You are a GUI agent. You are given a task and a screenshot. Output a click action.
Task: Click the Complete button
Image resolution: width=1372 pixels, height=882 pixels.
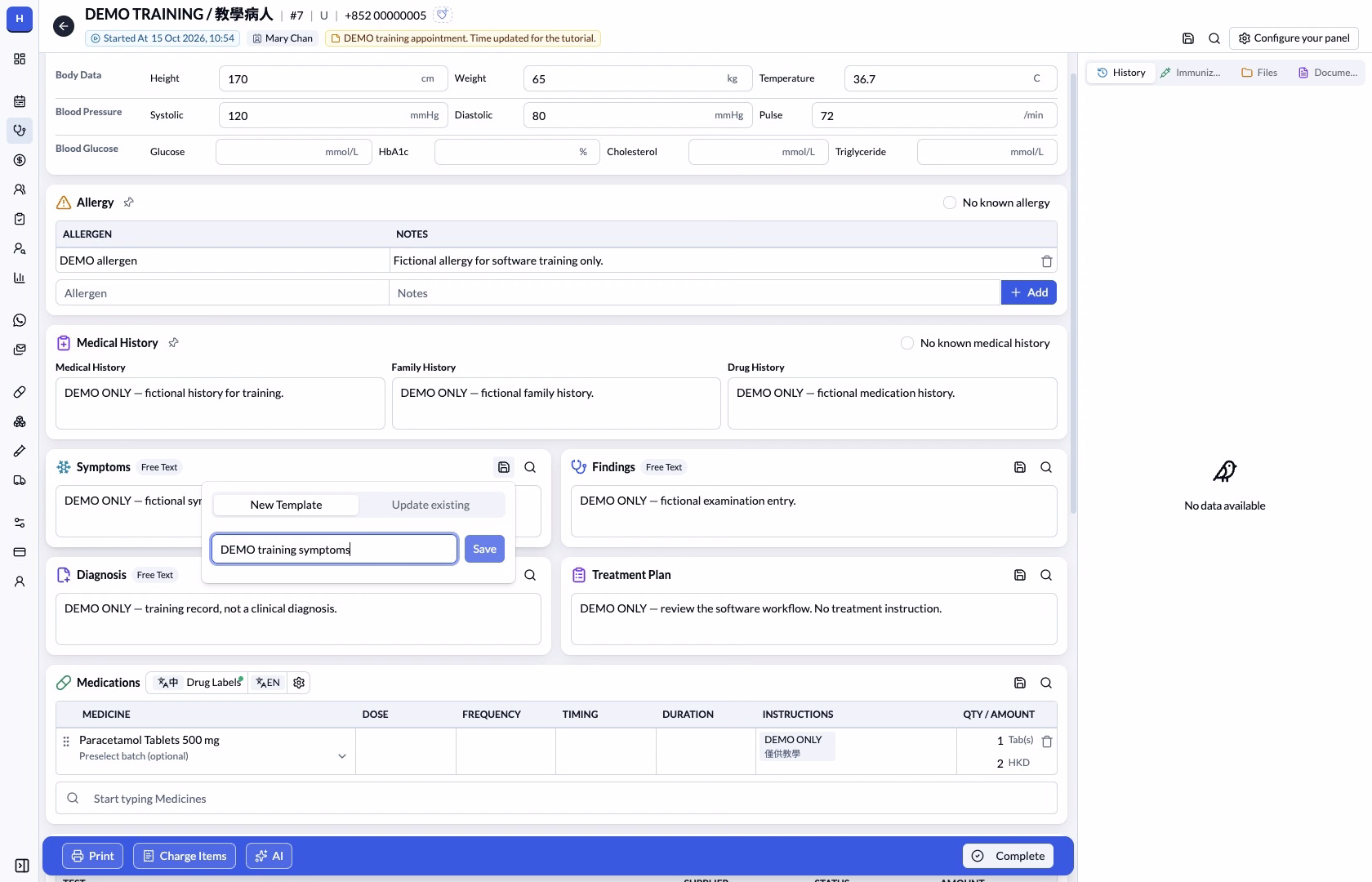[1008, 856]
